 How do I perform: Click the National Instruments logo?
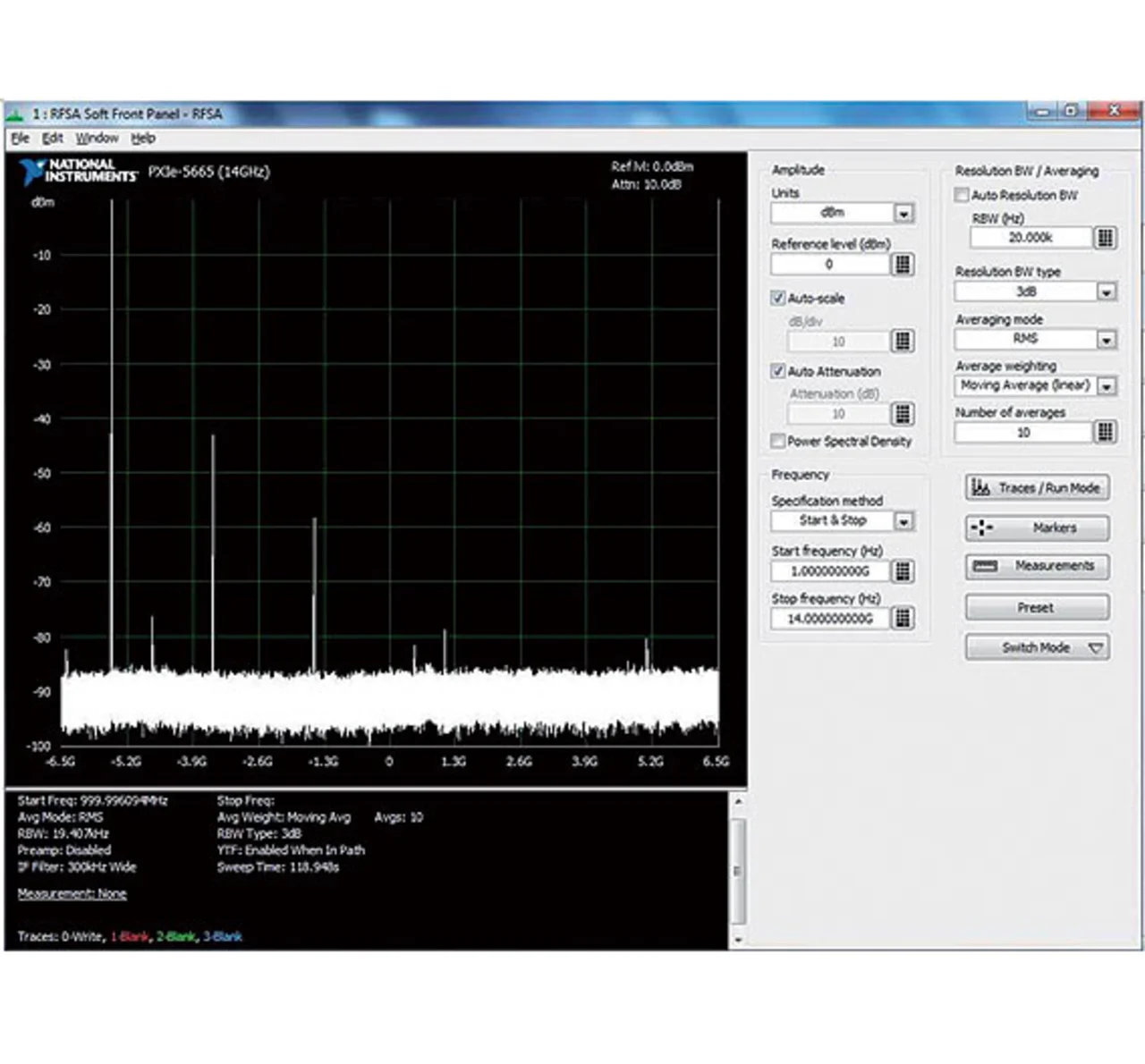pyautogui.click(x=79, y=172)
